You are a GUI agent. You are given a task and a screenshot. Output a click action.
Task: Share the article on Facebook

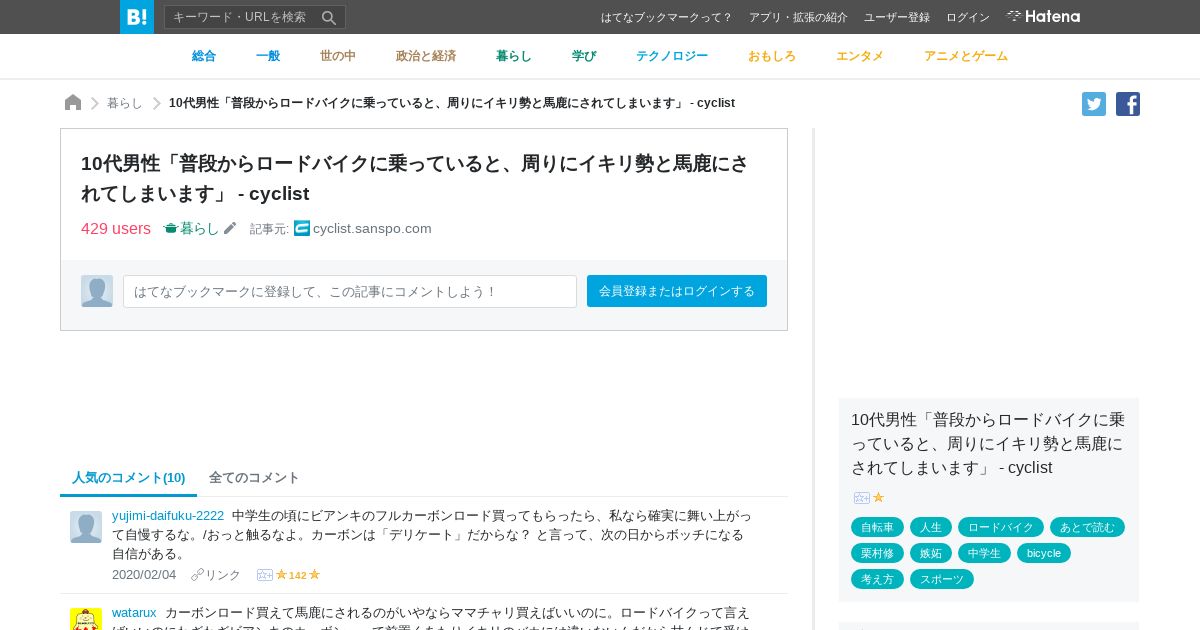[1128, 104]
